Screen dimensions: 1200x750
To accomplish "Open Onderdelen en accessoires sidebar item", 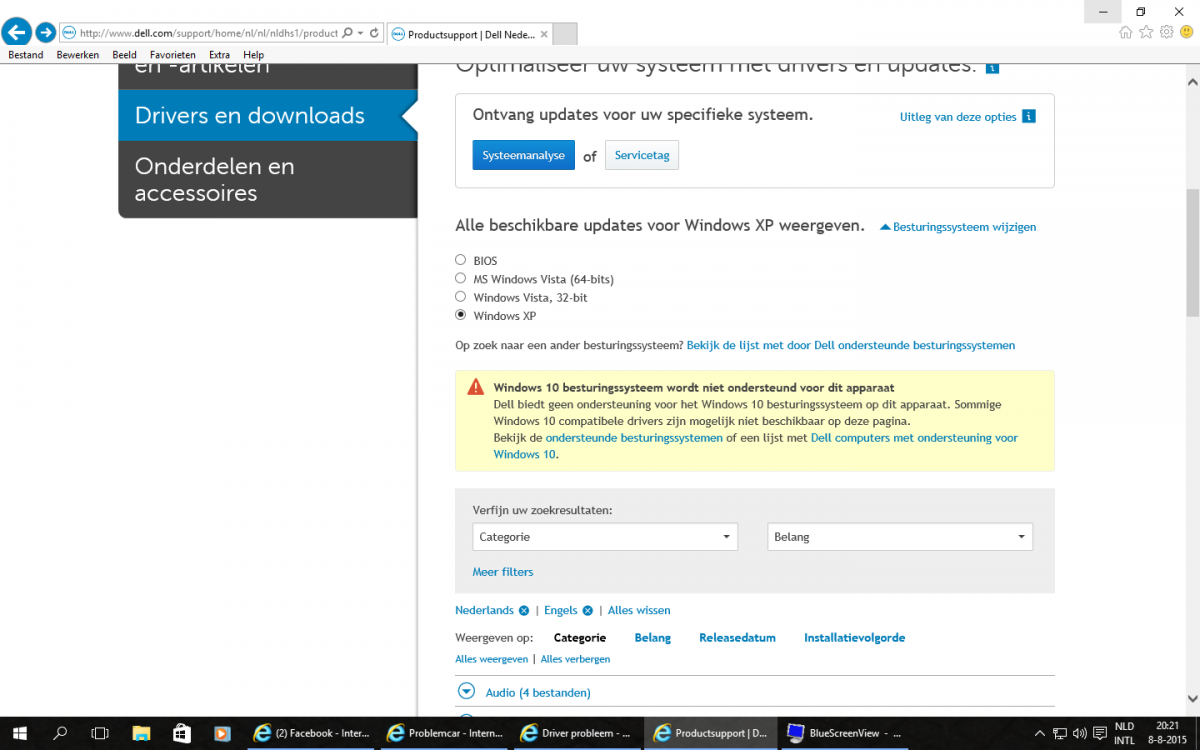I will coord(267,179).
